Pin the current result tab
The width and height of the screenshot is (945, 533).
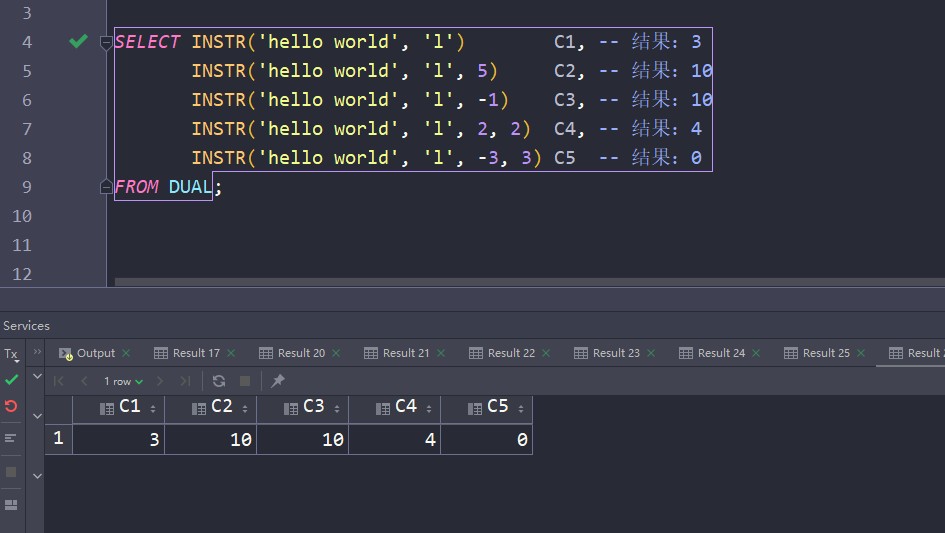(278, 381)
